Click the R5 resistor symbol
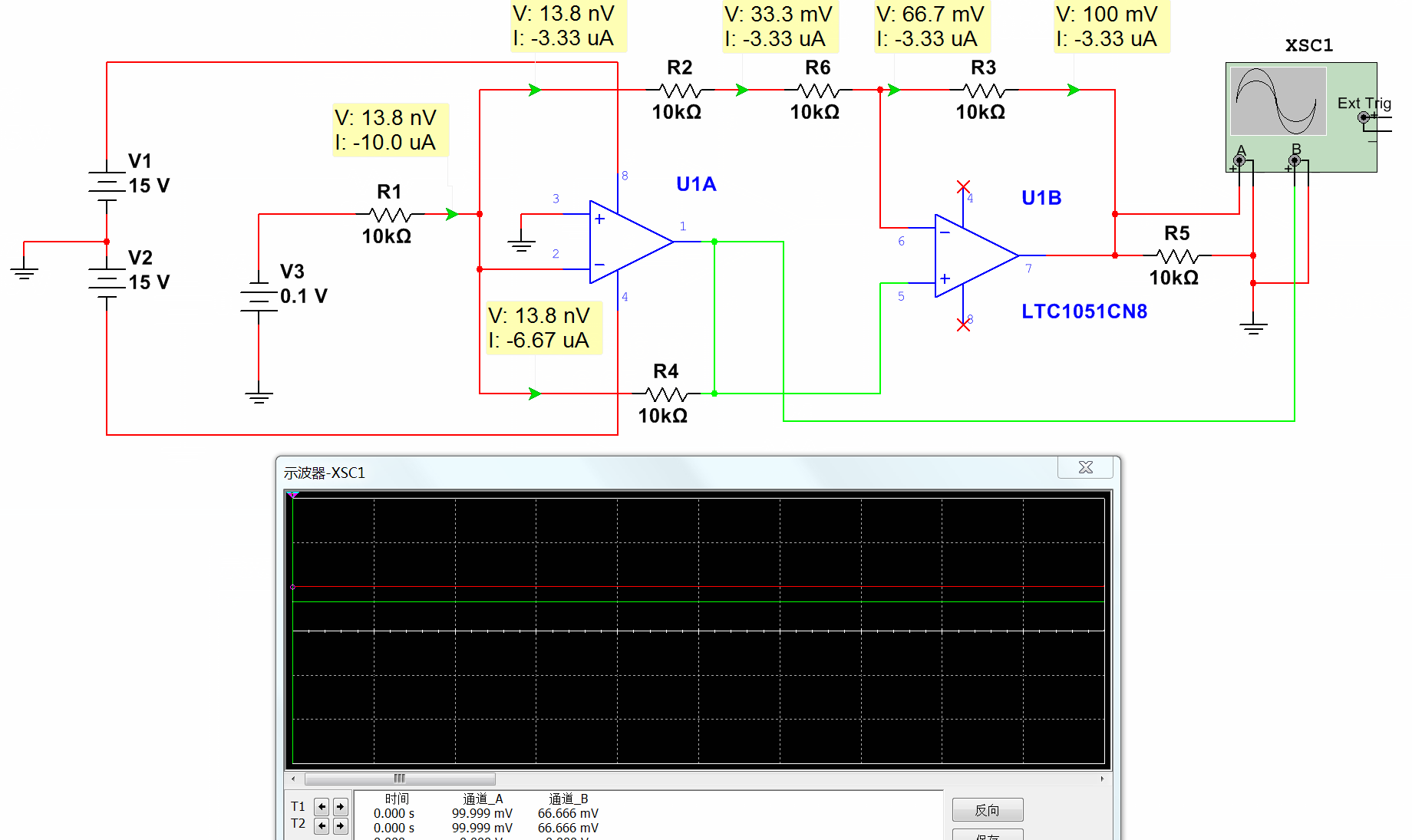The height and width of the screenshot is (840, 1412). tap(1176, 256)
